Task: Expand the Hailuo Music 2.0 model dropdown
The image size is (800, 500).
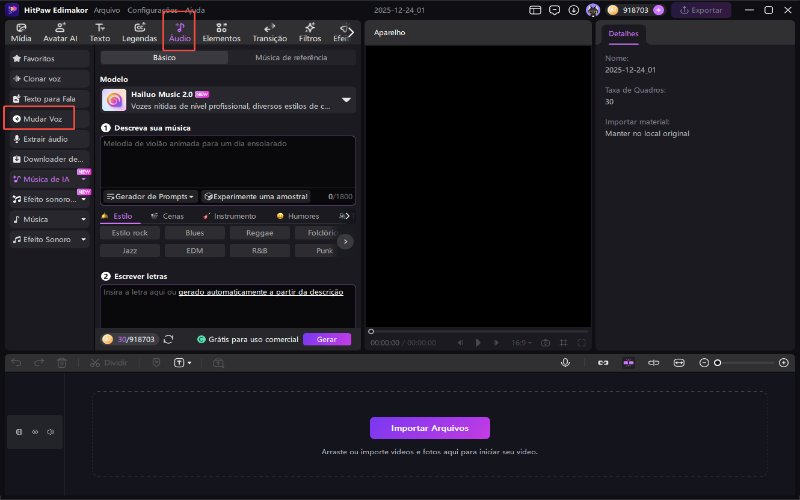Action: (346, 100)
